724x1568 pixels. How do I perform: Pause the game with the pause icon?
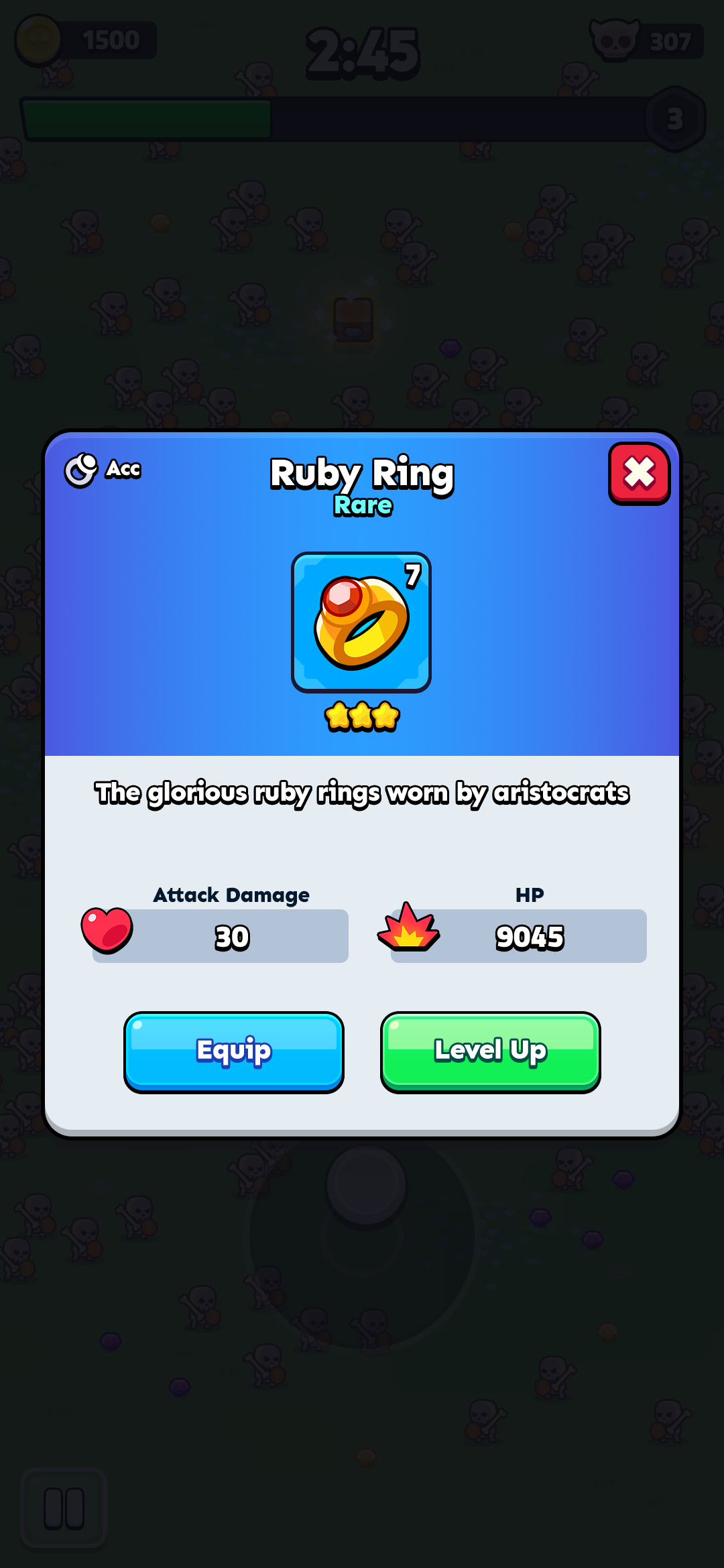point(64,1509)
